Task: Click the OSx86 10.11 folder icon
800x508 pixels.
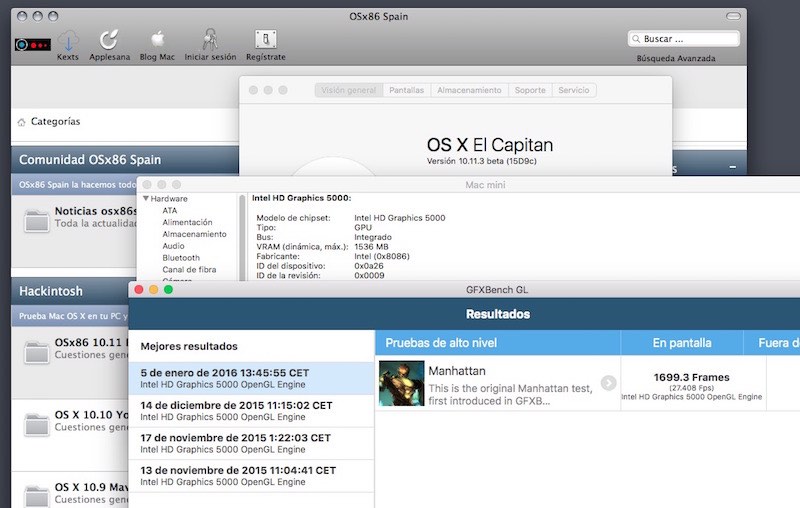Action: (x=37, y=352)
